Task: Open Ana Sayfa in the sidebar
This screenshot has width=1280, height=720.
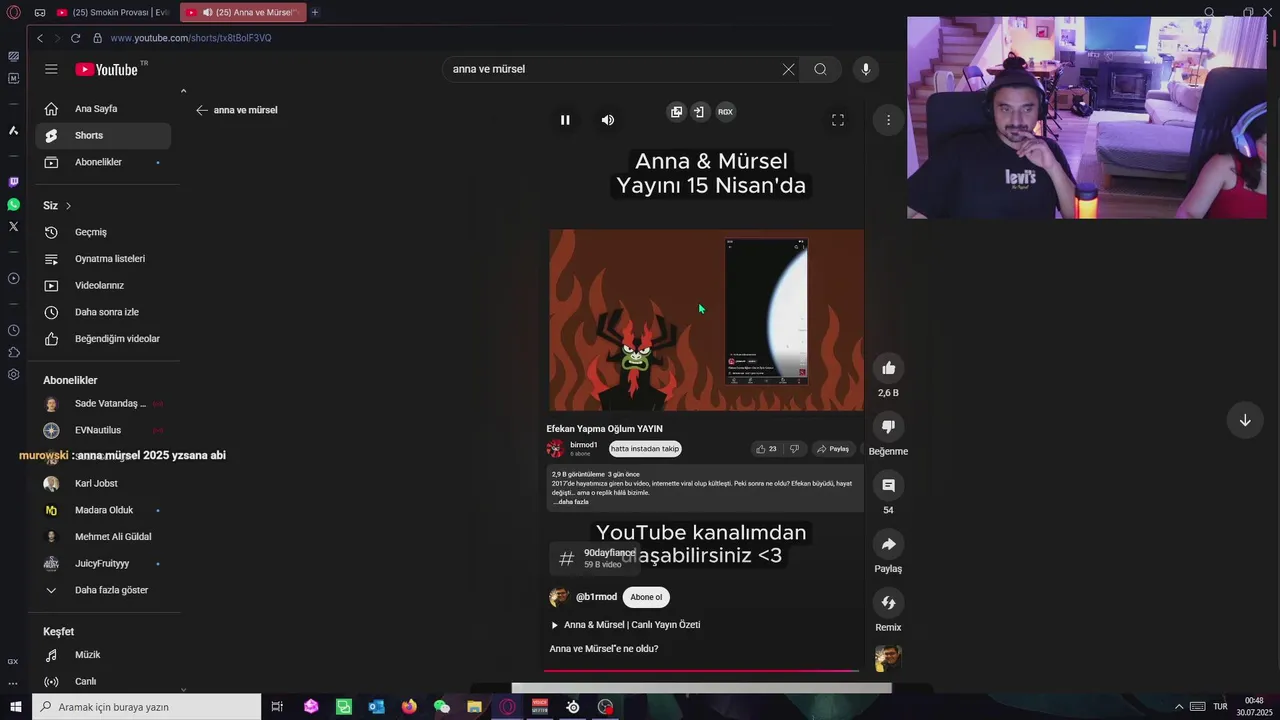Action: tap(103, 109)
